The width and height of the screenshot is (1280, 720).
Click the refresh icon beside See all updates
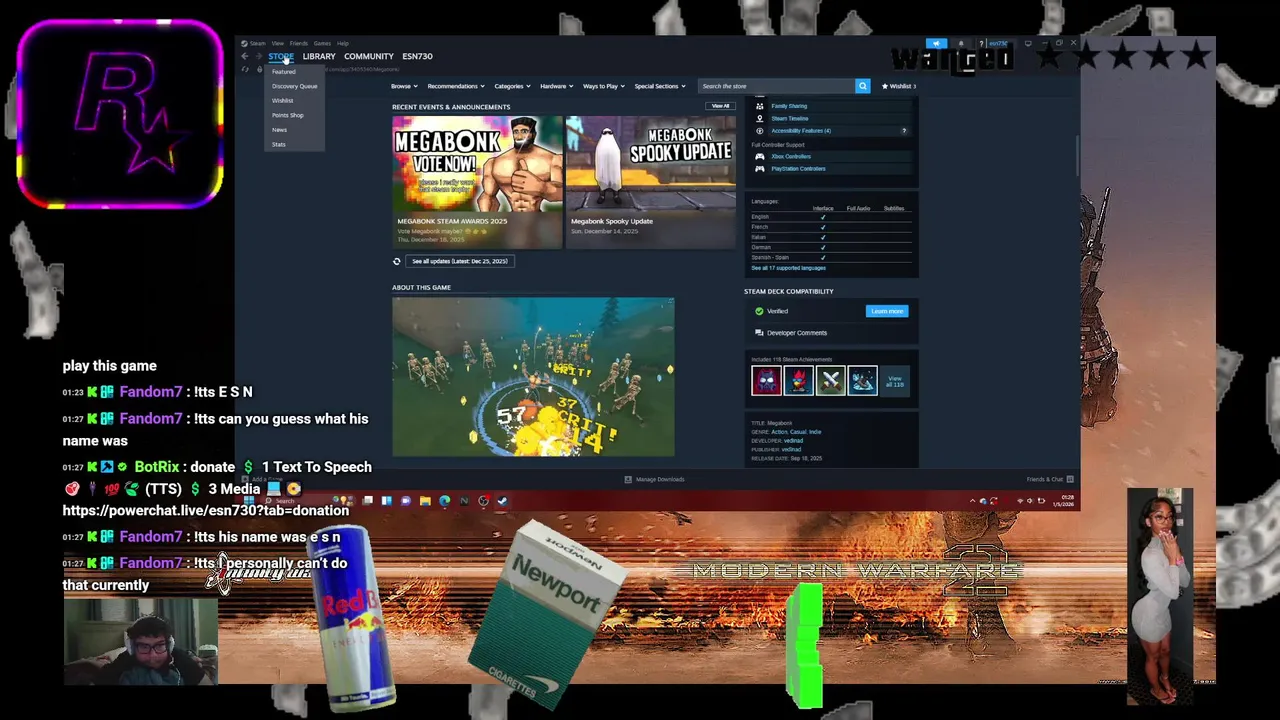tap(396, 261)
